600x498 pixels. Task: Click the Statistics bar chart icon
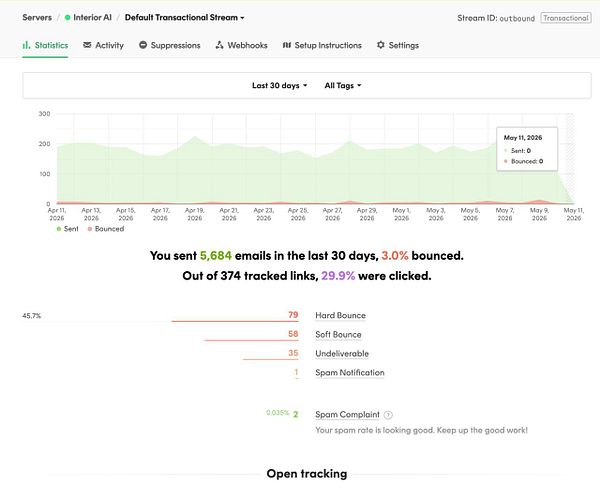[x=26, y=45]
